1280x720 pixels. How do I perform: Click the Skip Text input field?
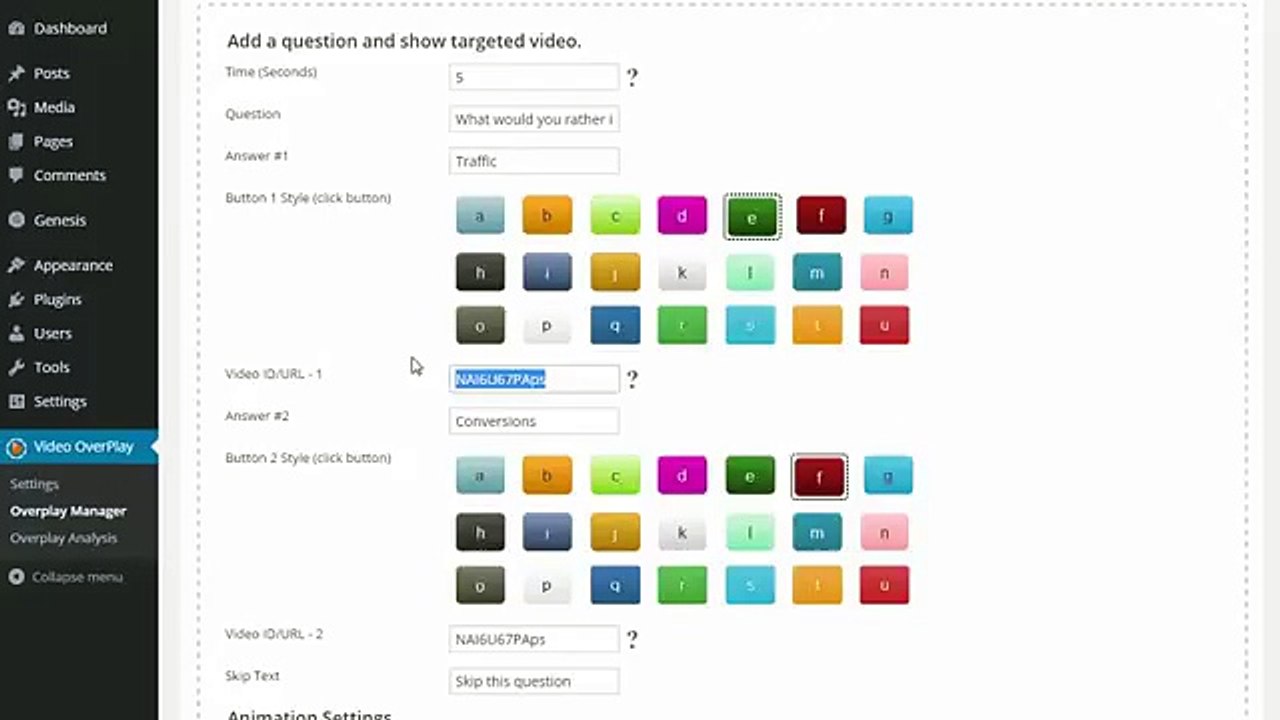click(x=534, y=681)
